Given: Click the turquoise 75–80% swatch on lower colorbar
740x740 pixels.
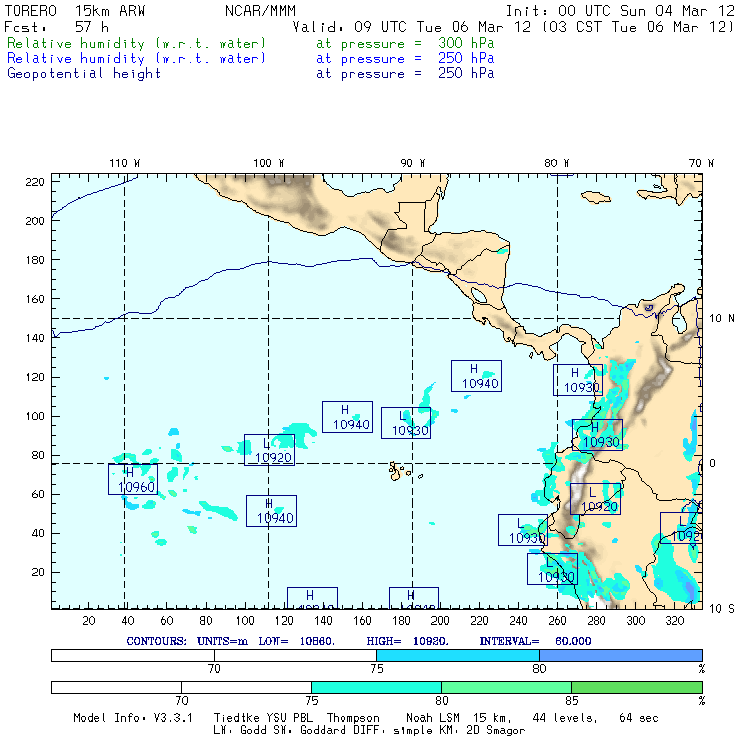Looking at the screenshot, I should 376,687.
